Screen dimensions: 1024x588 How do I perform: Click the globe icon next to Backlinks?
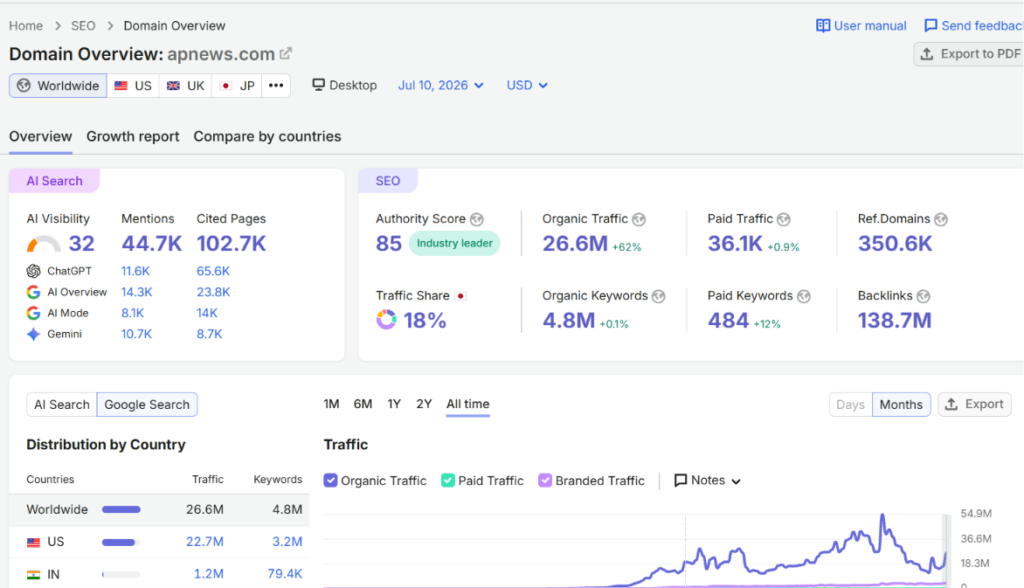(923, 297)
